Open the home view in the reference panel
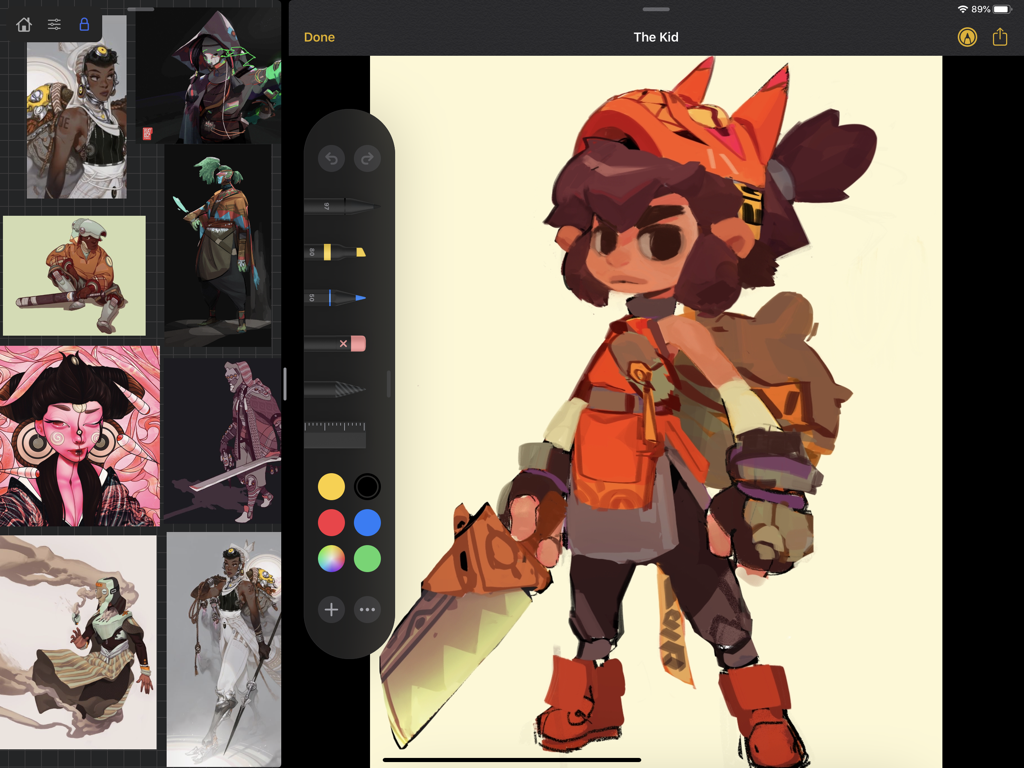 tap(24, 24)
